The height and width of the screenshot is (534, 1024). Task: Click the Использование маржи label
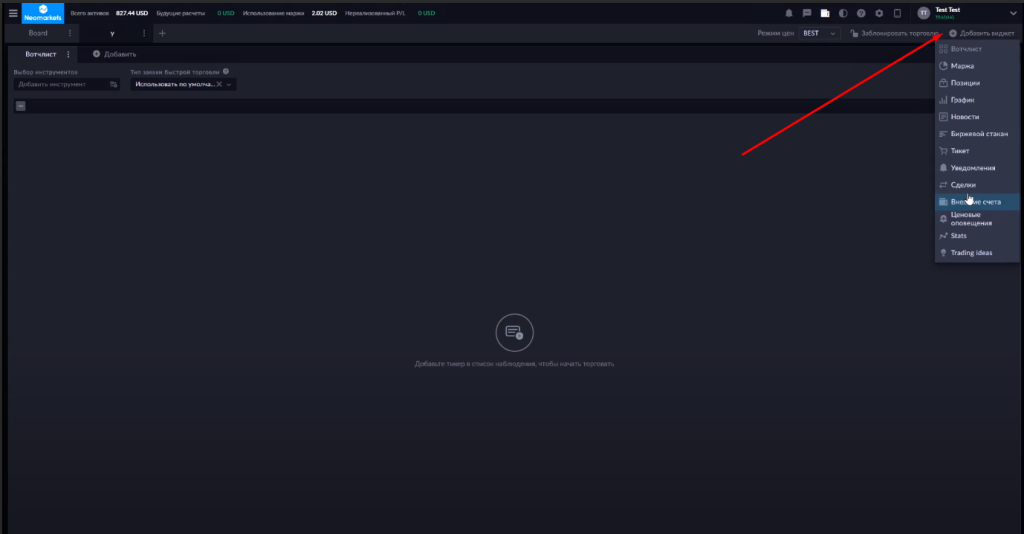pyautogui.click(x=273, y=13)
